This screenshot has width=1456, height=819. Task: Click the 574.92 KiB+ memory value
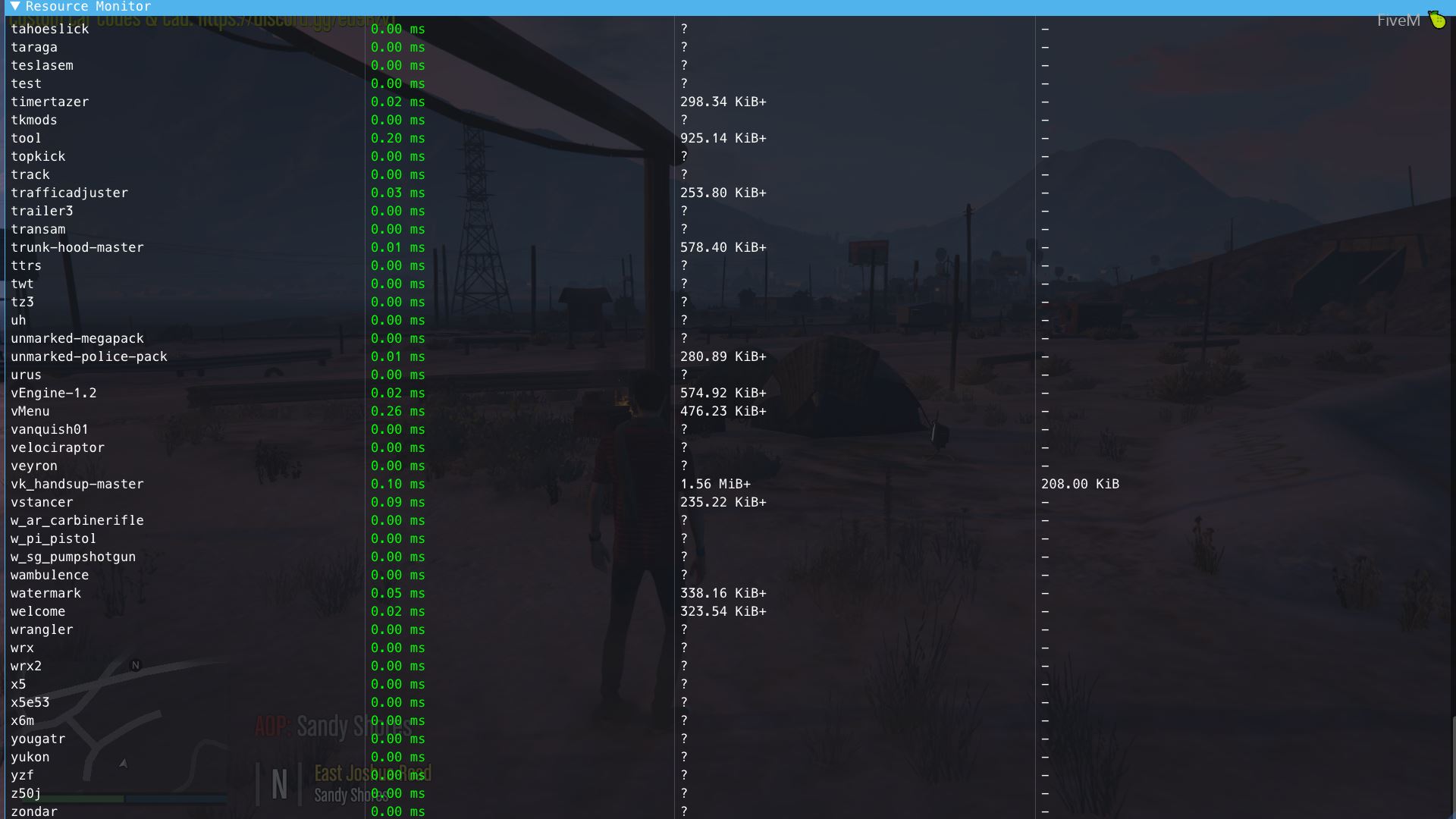723,393
